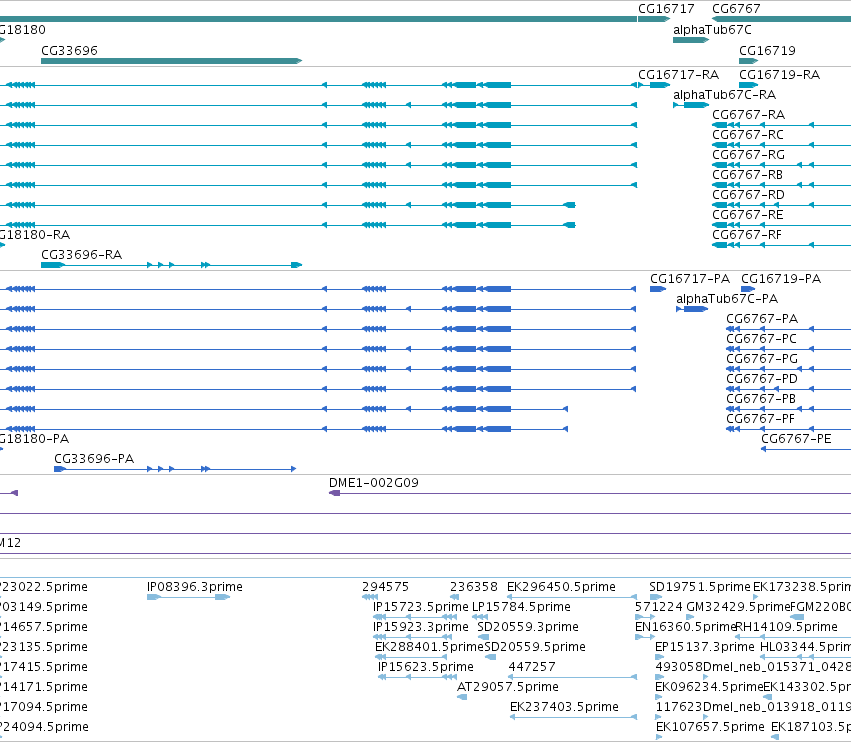Select the EK296450.5prime EST glyph
Screen dimensions: 851x742
pyautogui.click(x=571, y=597)
